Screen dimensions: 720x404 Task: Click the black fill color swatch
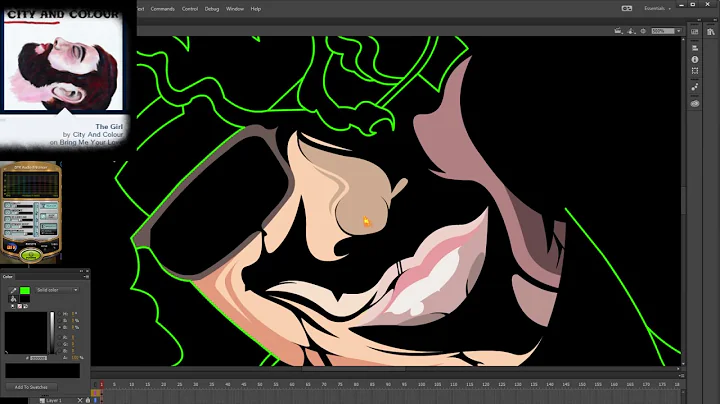[x=25, y=299]
